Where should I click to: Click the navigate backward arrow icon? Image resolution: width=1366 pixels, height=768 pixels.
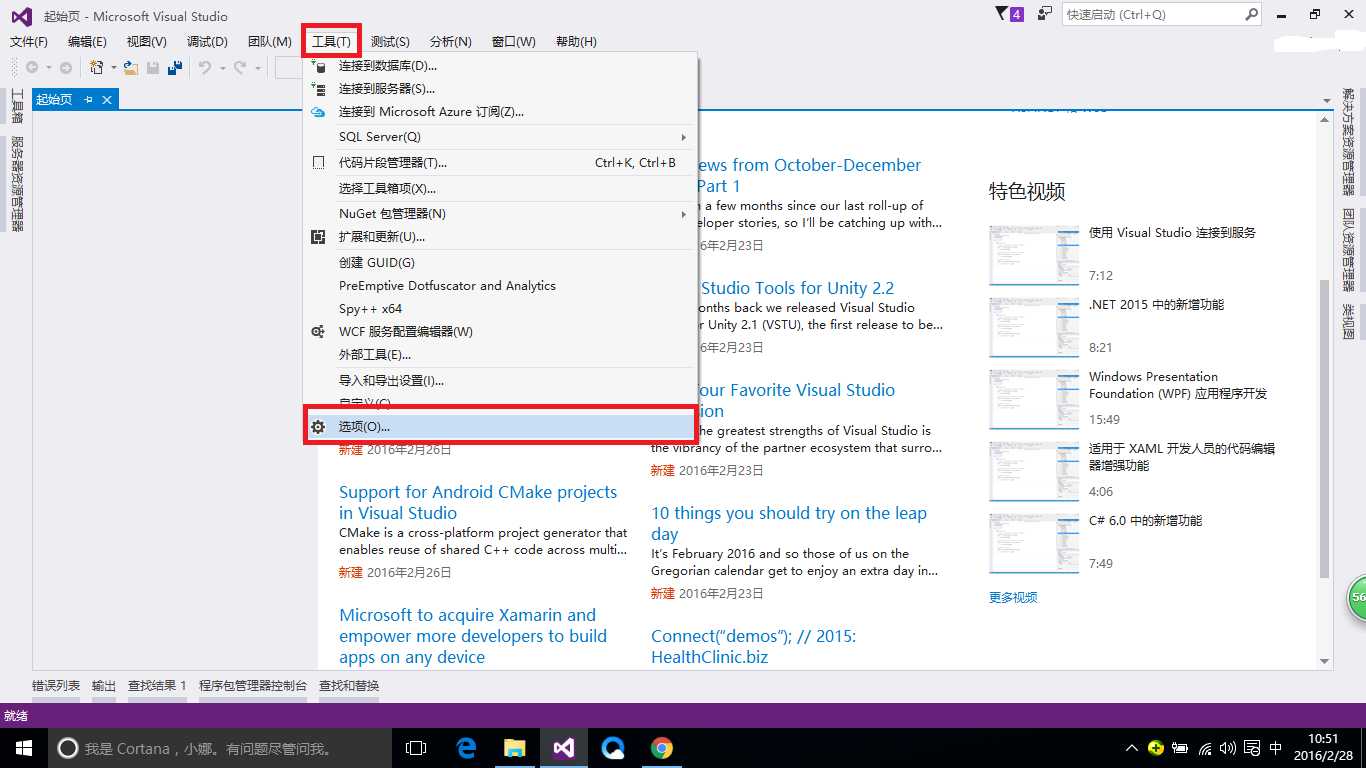point(32,67)
